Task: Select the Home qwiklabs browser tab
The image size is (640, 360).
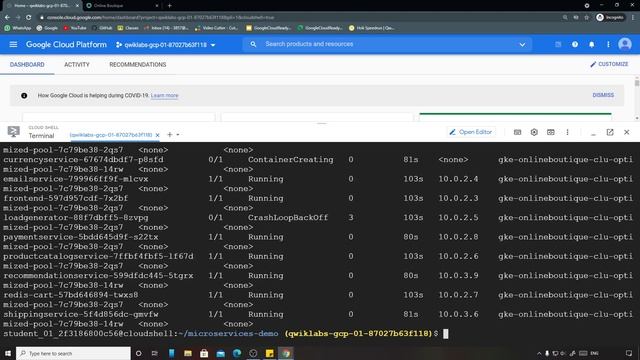Action: tap(42, 6)
